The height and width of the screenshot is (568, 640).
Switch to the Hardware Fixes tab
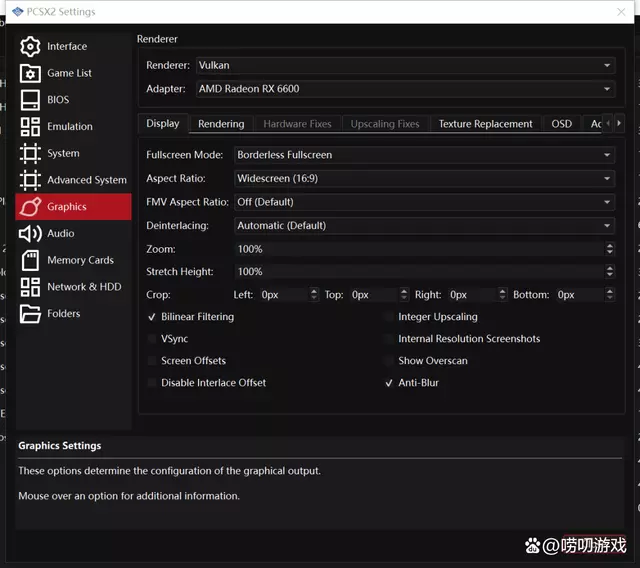click(x=298, y=124)
